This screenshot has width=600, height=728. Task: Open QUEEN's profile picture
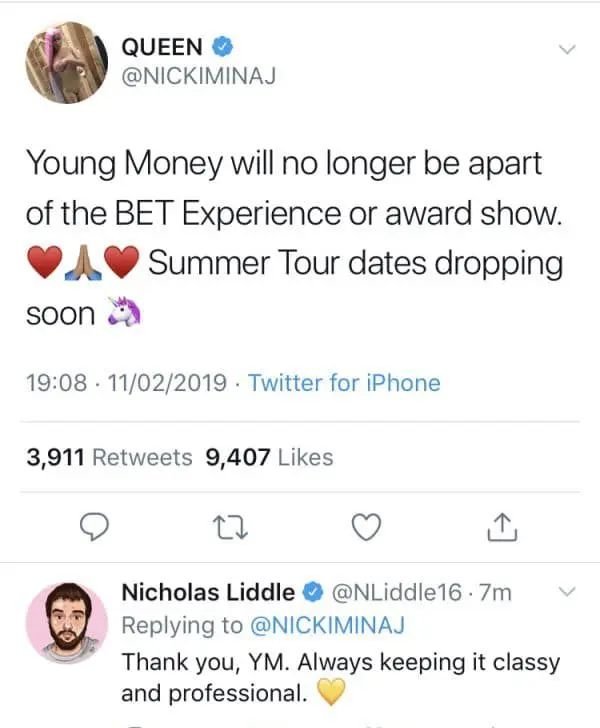pos(66,62)
